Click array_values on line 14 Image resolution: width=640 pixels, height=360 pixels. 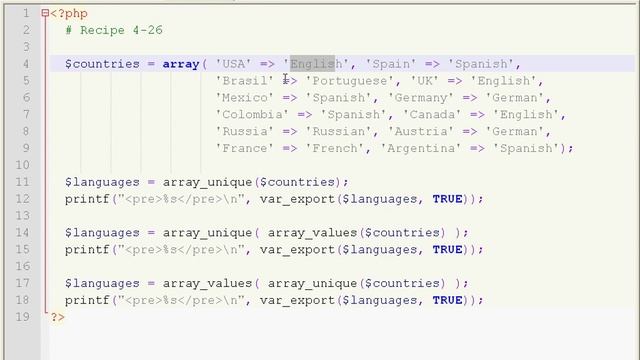coord(312,233)
